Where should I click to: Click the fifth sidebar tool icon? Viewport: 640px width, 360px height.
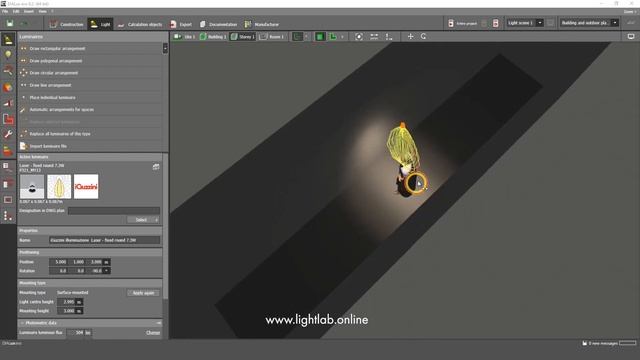point(8,103)
